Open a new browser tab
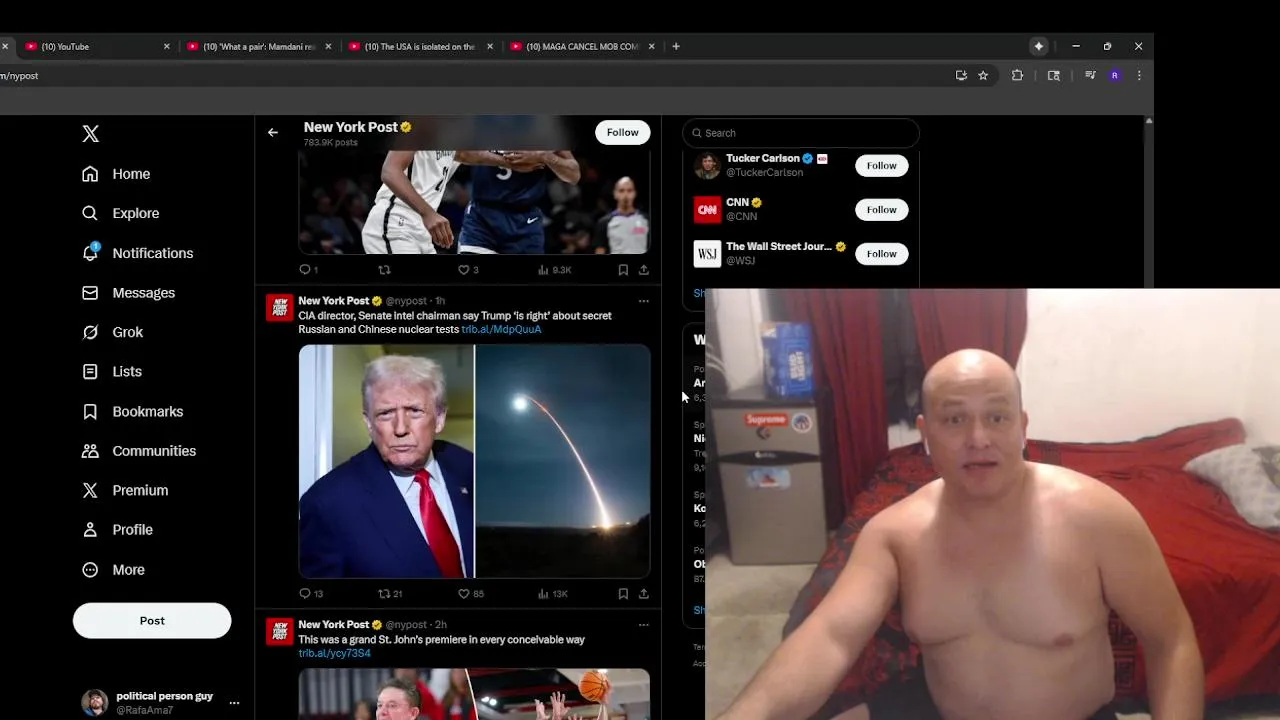 (x=676, y=46)
